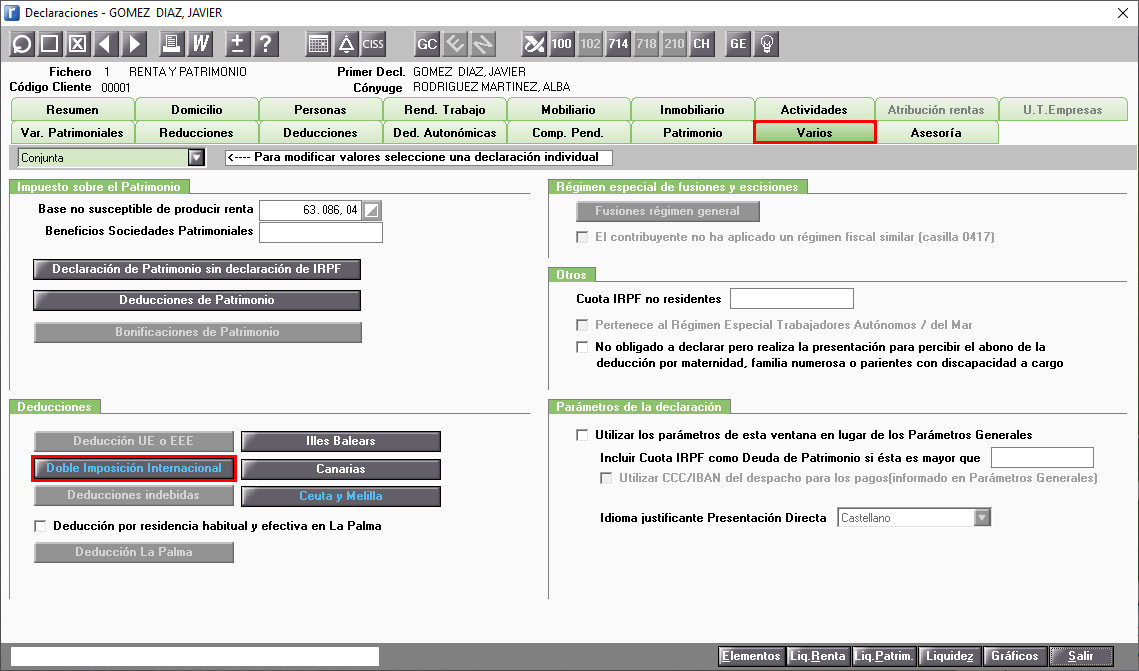This screenshot has width=1139, height=671.
Task: Click the CISS toolbar button
Action: [x=373, y=44]
